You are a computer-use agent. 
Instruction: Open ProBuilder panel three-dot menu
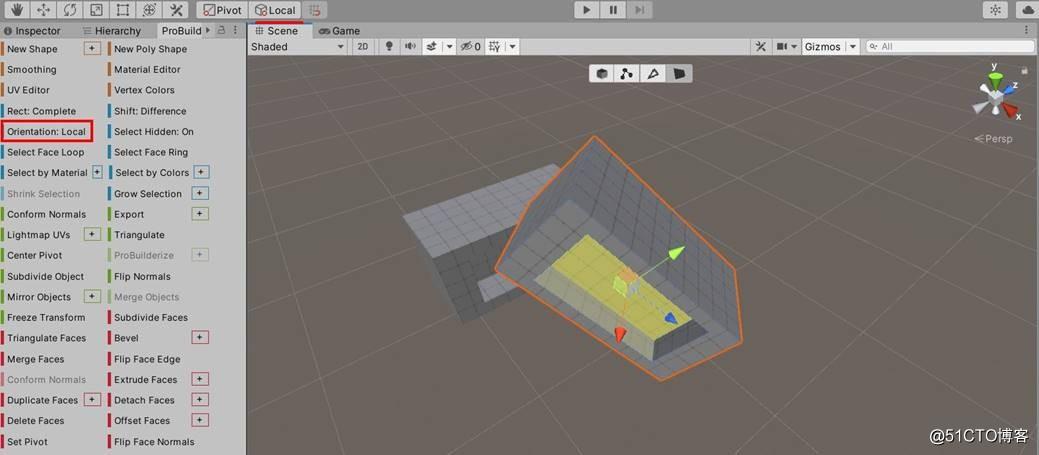click(235, 30)
